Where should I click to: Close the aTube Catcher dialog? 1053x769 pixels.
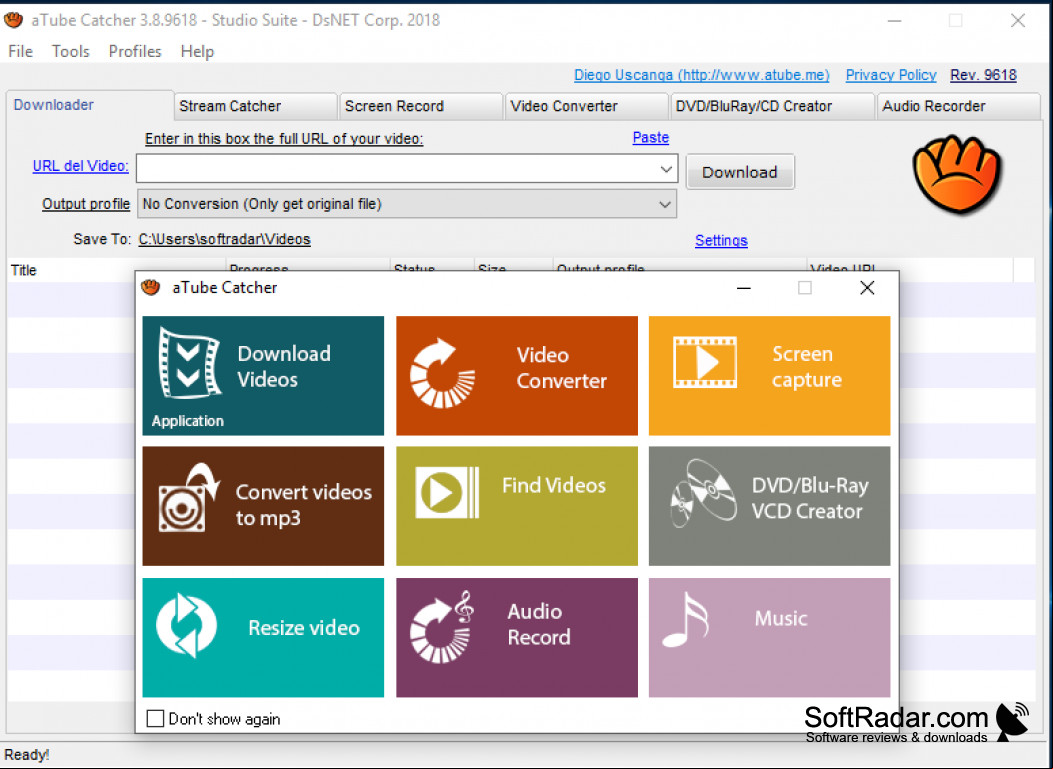(x=867, y=288)
